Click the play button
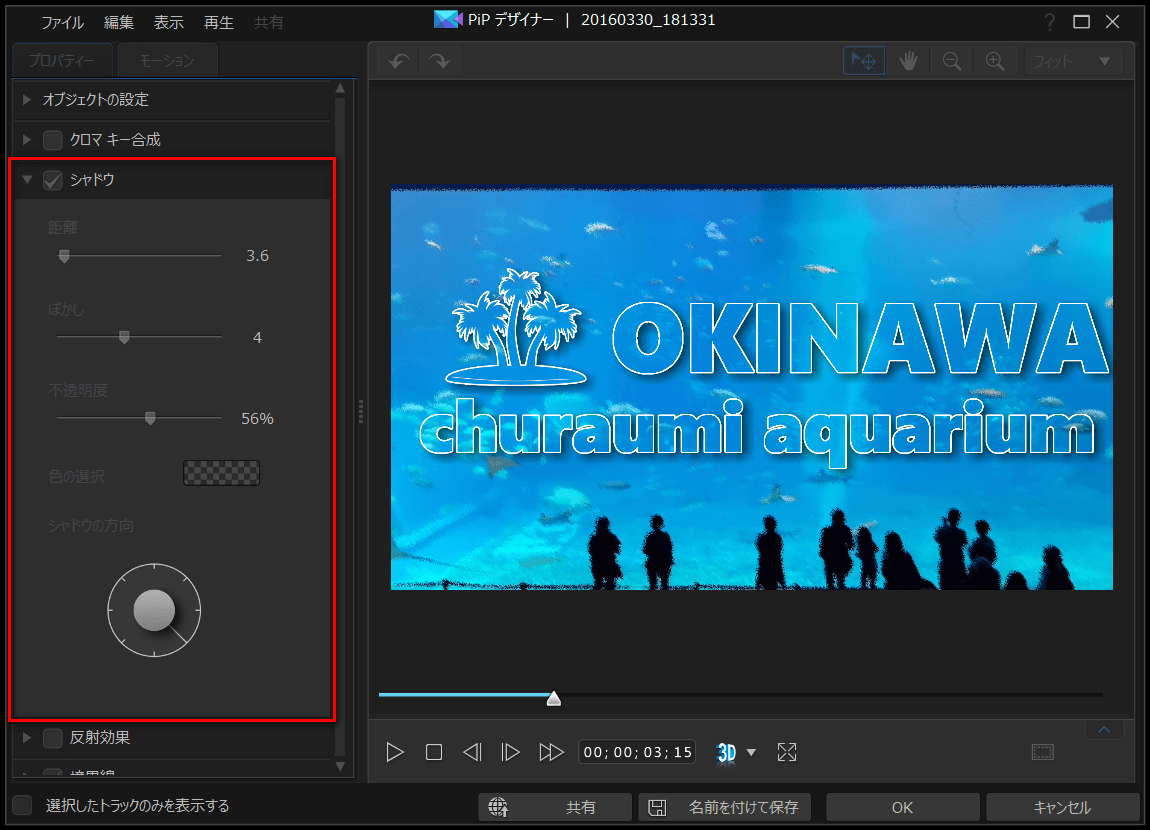 click(395, 752)
